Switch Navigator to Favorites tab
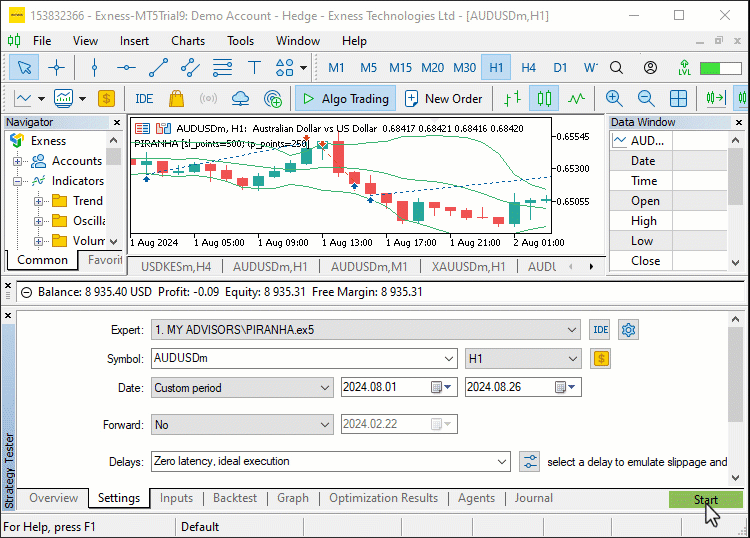This screenshot has height=538, width=750. click(x=105, y=260)
